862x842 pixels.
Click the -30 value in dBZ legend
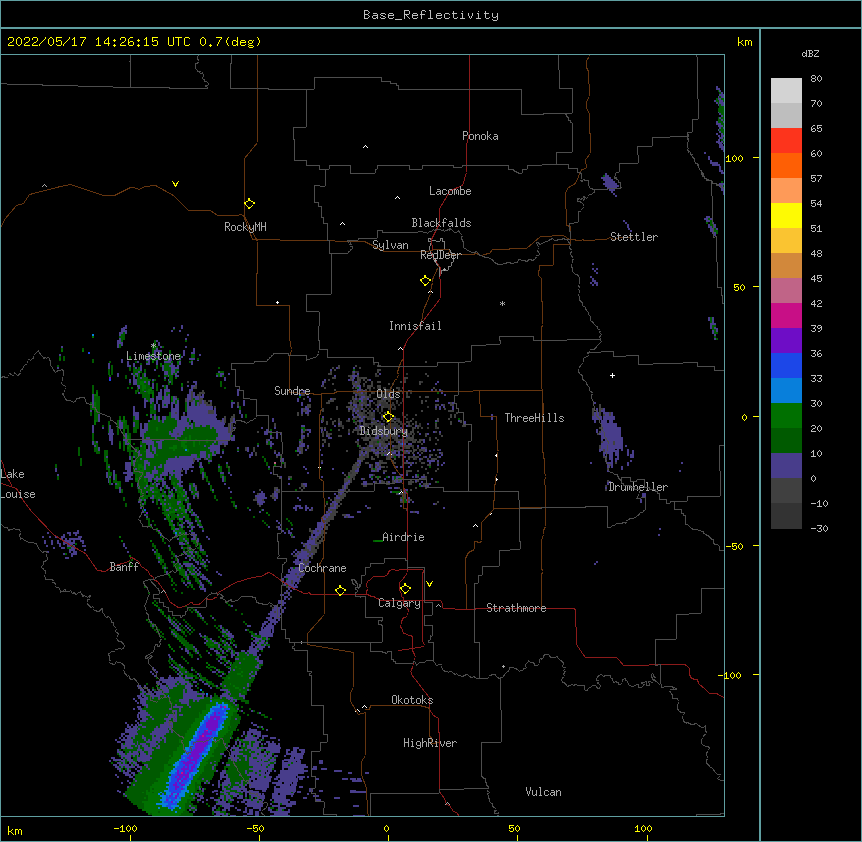[819, 528]
